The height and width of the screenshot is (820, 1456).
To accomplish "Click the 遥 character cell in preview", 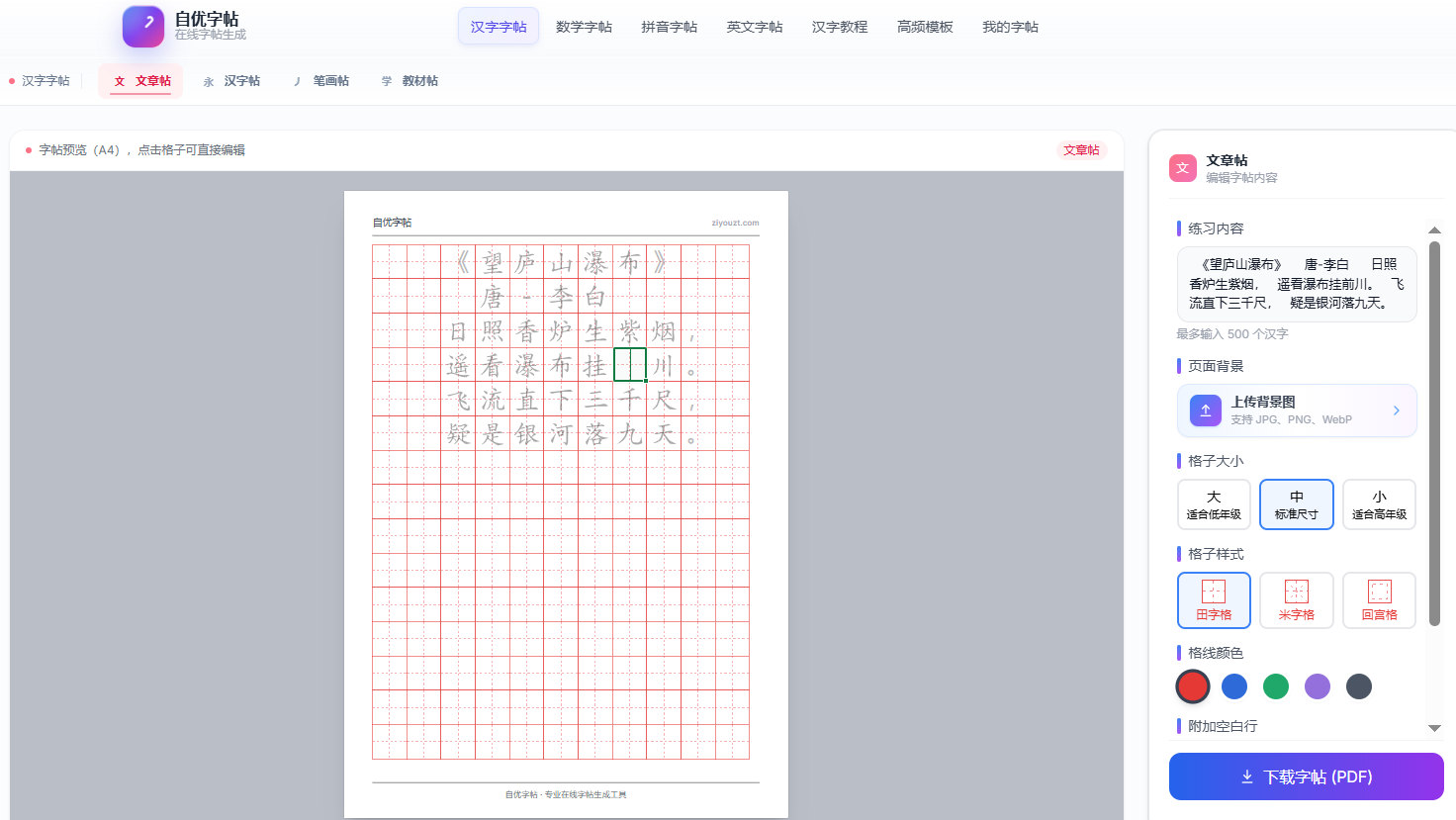I will click(458, 365).
